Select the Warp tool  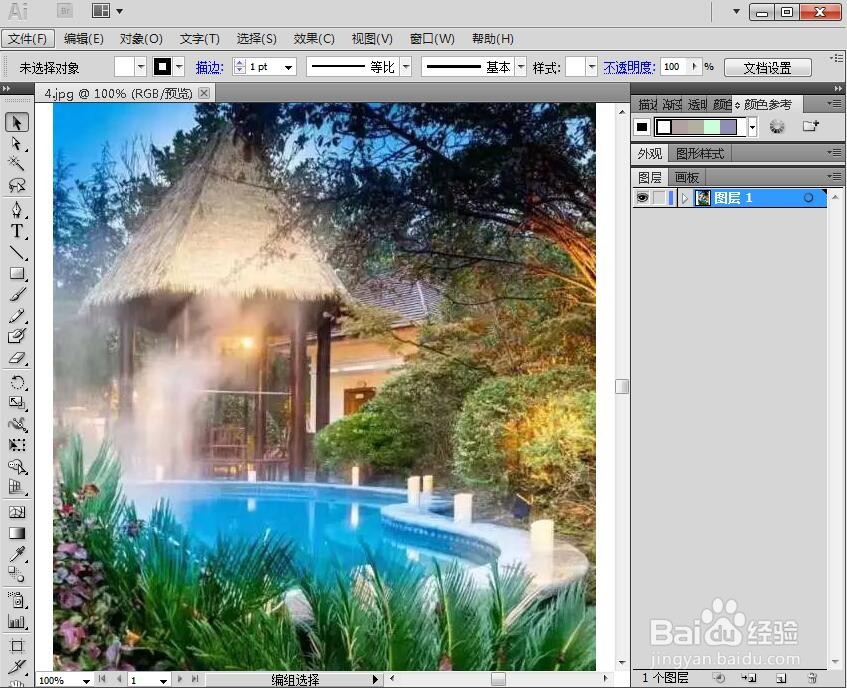(x=17, y=424)
